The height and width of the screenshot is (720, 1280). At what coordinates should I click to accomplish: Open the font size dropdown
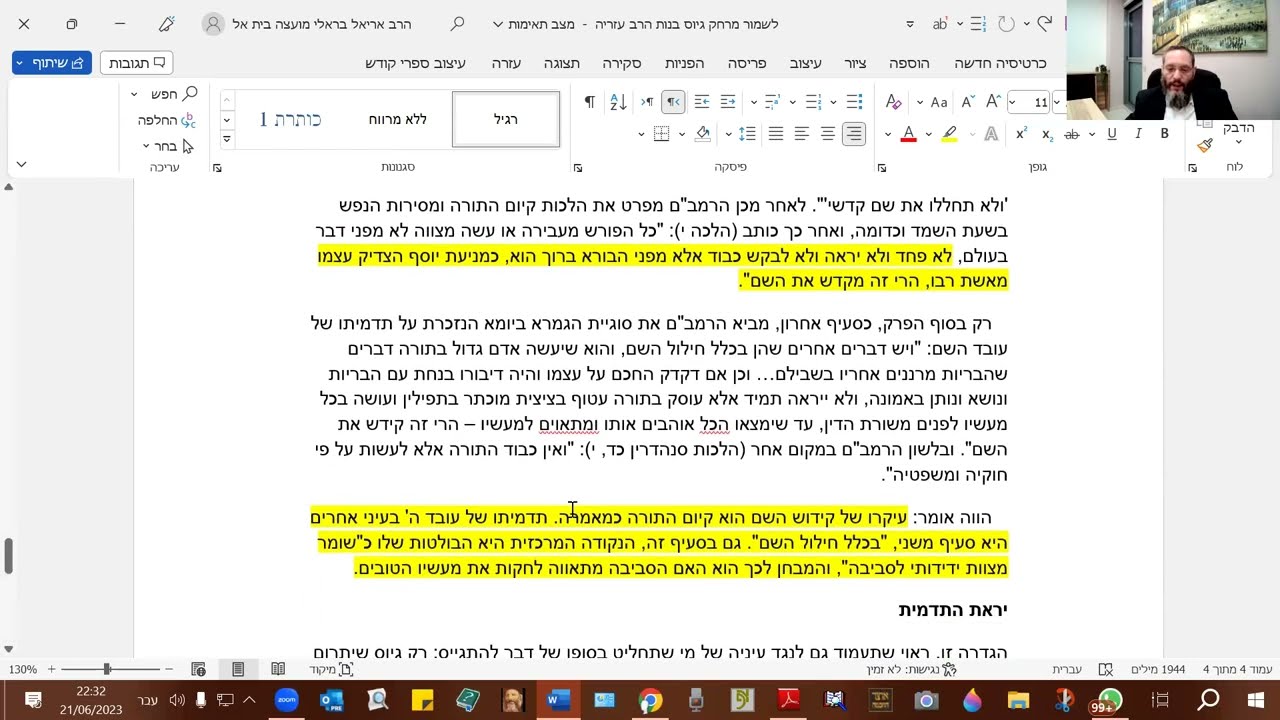coord(1056,102)
